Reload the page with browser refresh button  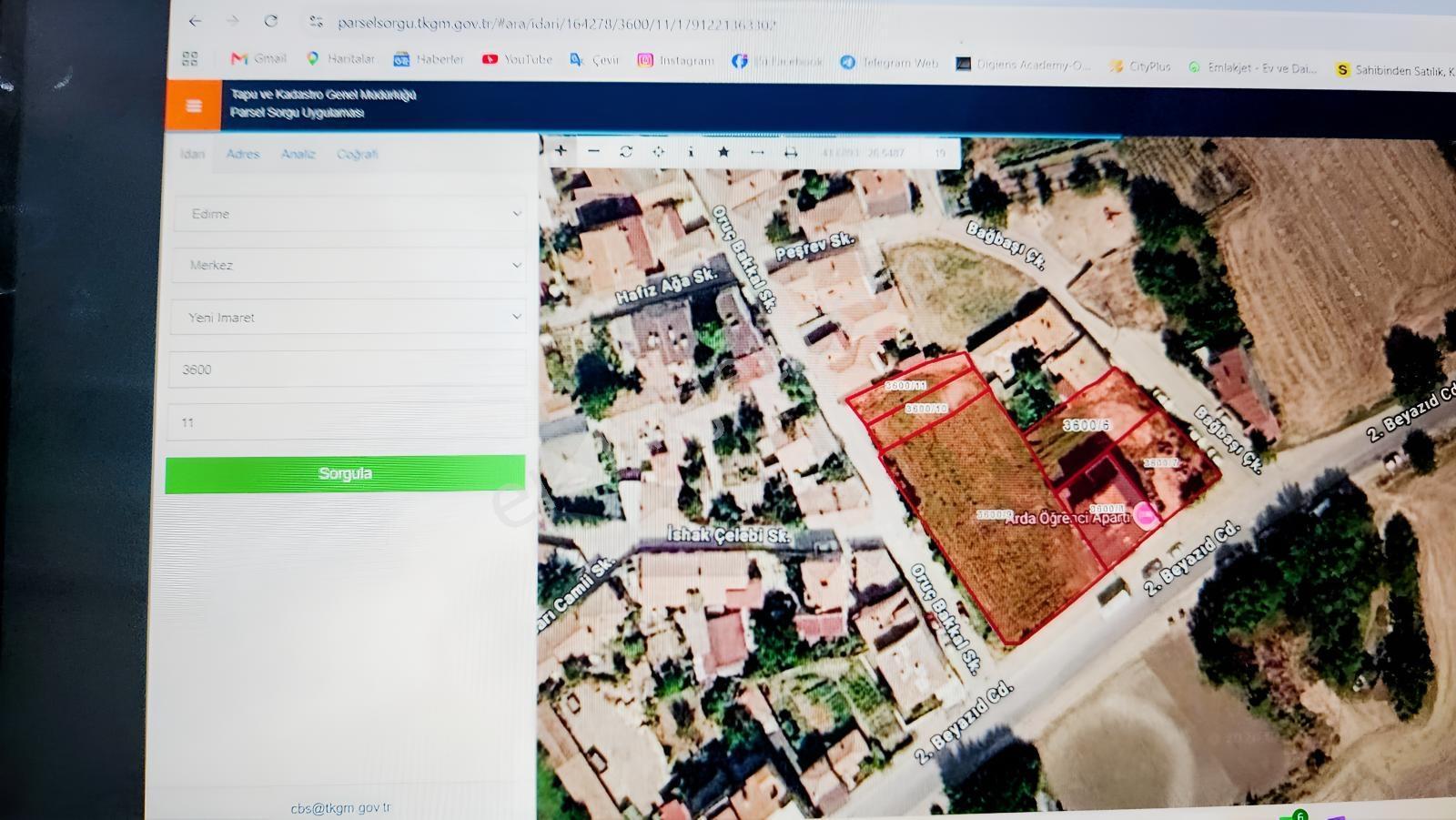270,20
